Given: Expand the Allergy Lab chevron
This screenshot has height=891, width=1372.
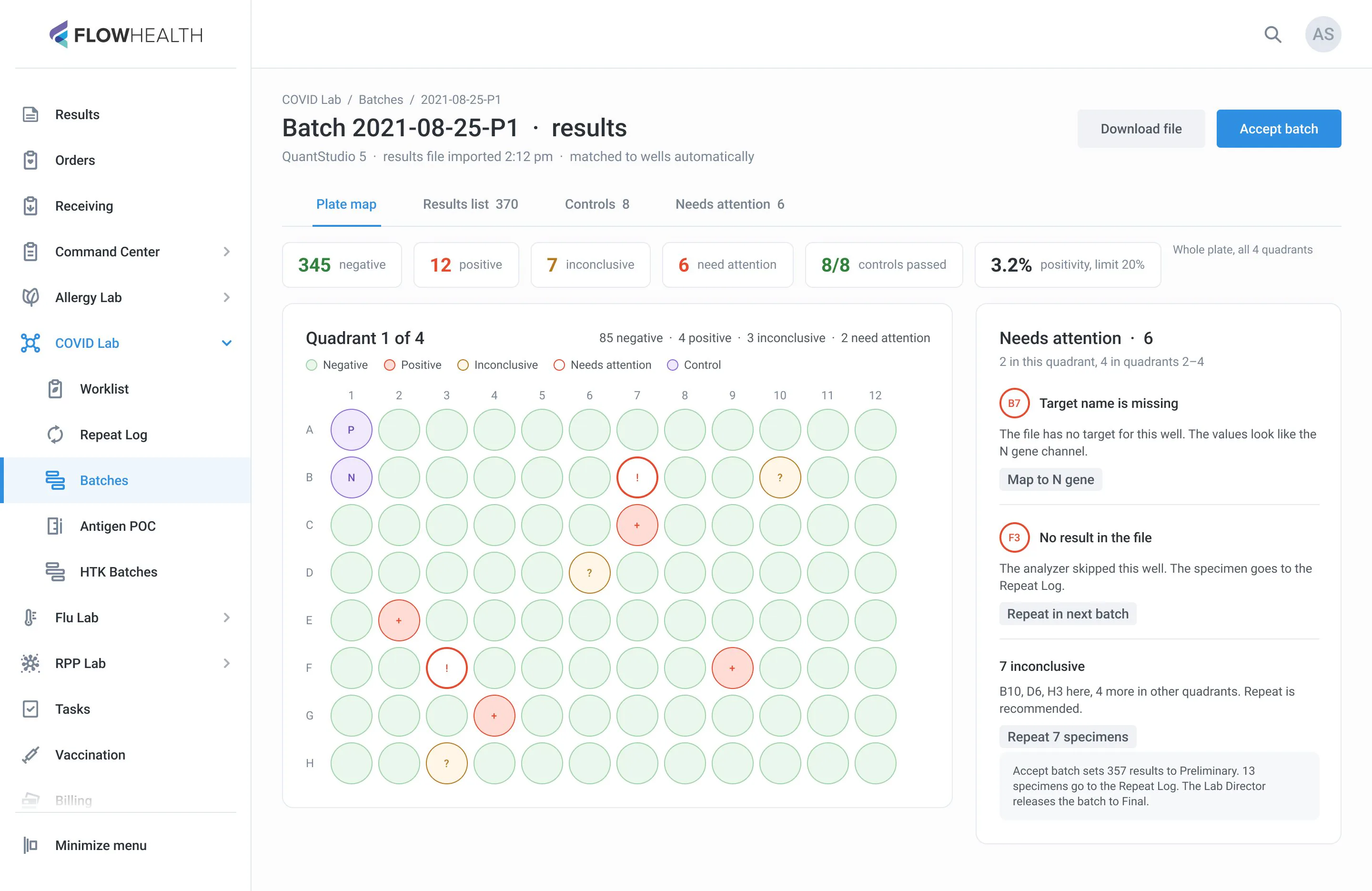Looking at the screenshot, I should pos(227,298).
